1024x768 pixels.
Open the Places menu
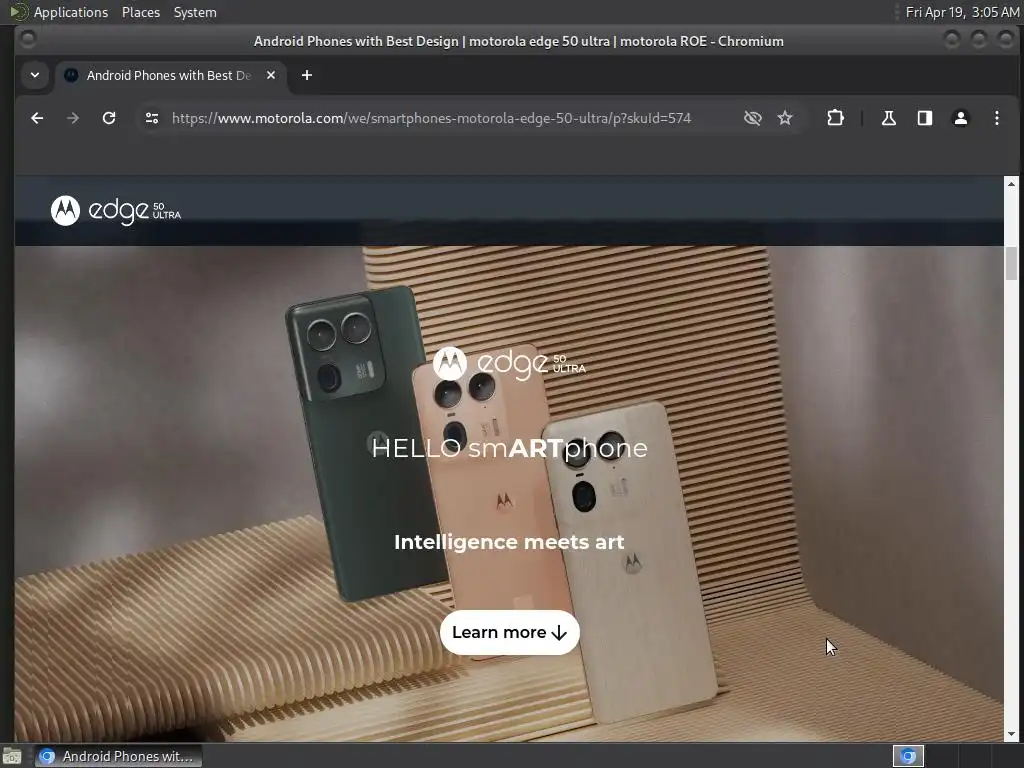[x=141, y=12]
